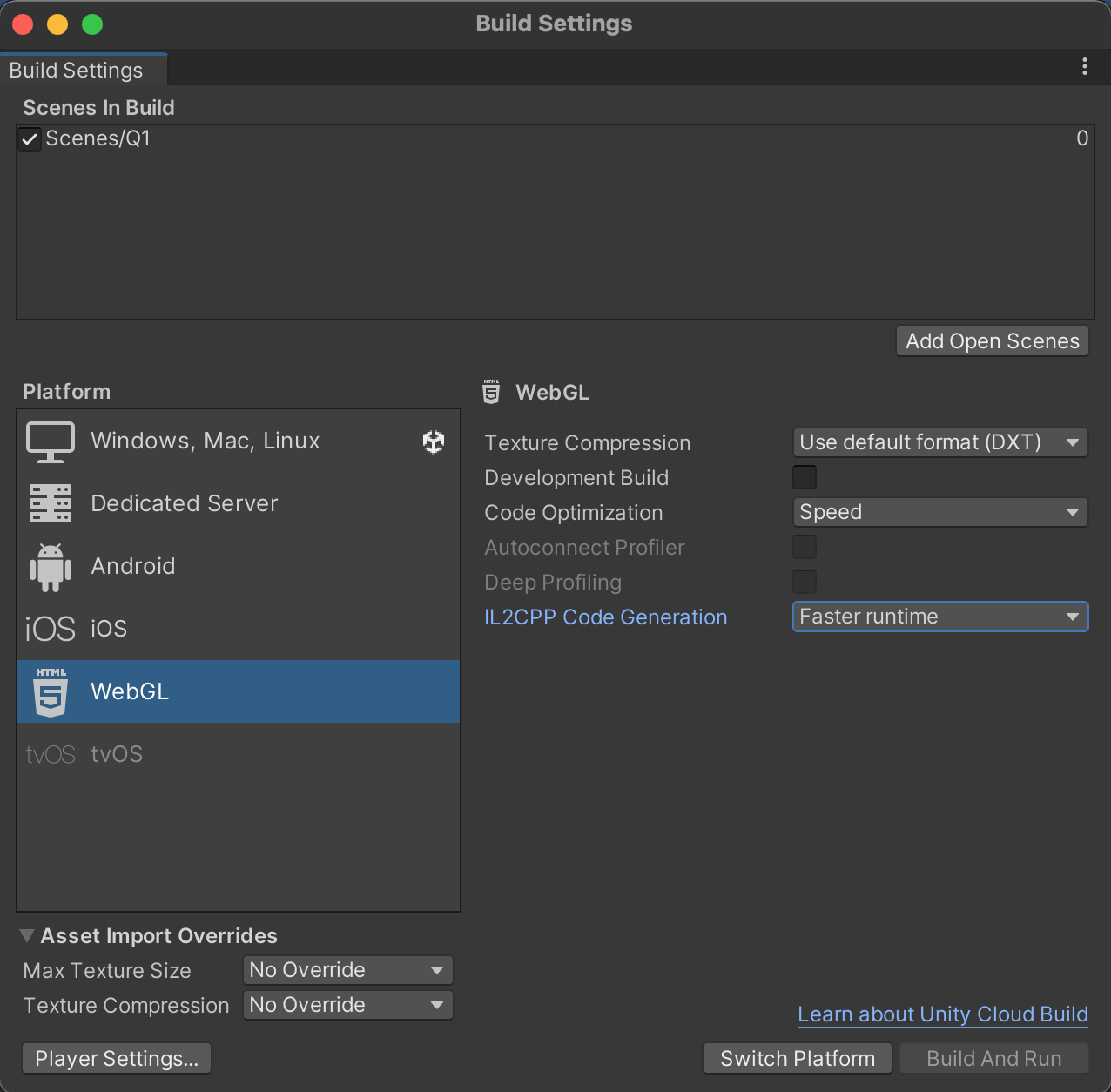Open IL2CPP Code Generation dropdown
The image size is (1111, 1092).
[939, 617]
